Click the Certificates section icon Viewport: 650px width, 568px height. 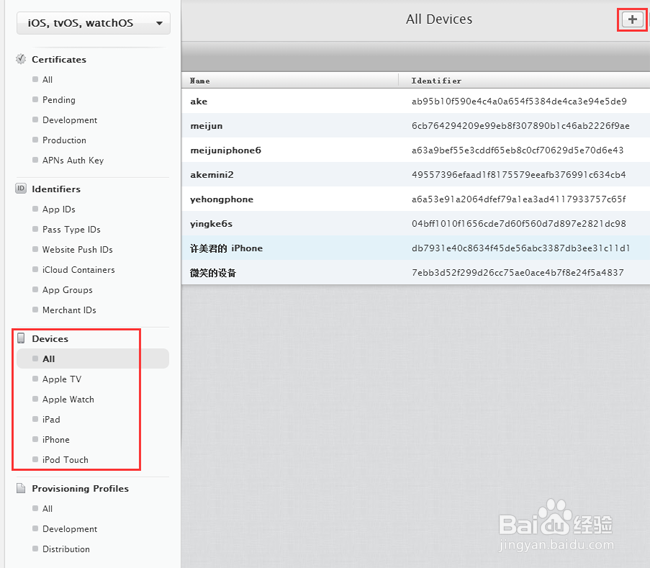(21, 59)
